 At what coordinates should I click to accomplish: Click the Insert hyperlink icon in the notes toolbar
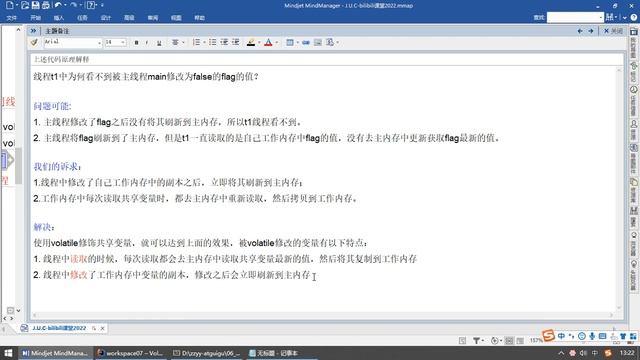pos(306,42)
